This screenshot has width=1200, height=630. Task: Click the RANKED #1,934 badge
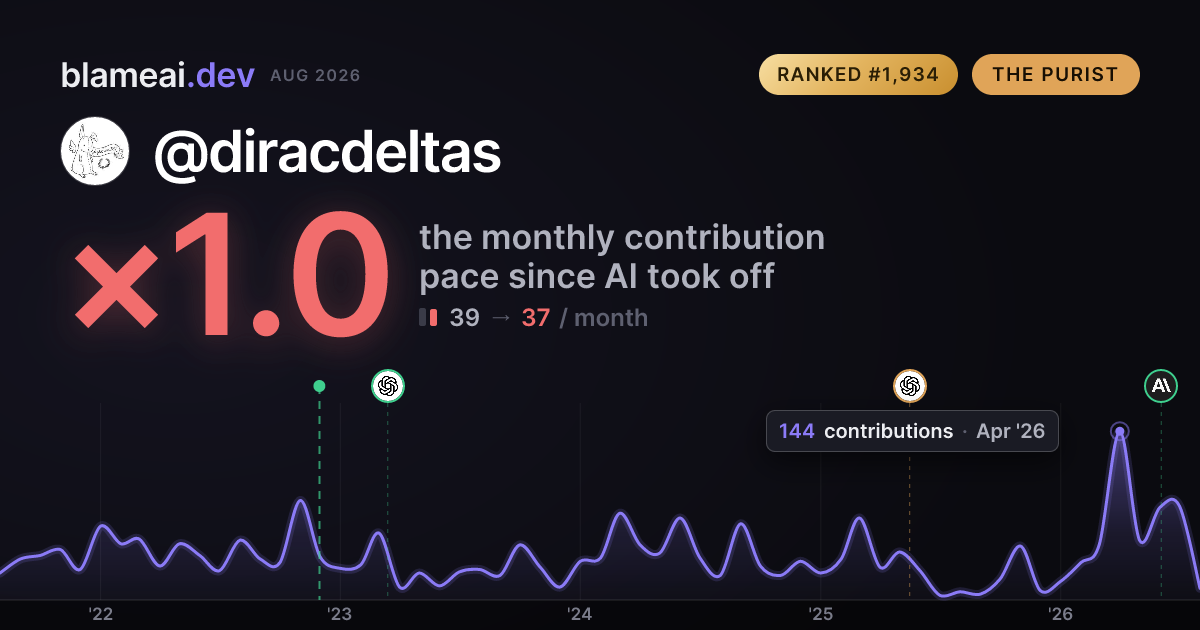coord(858,75)
